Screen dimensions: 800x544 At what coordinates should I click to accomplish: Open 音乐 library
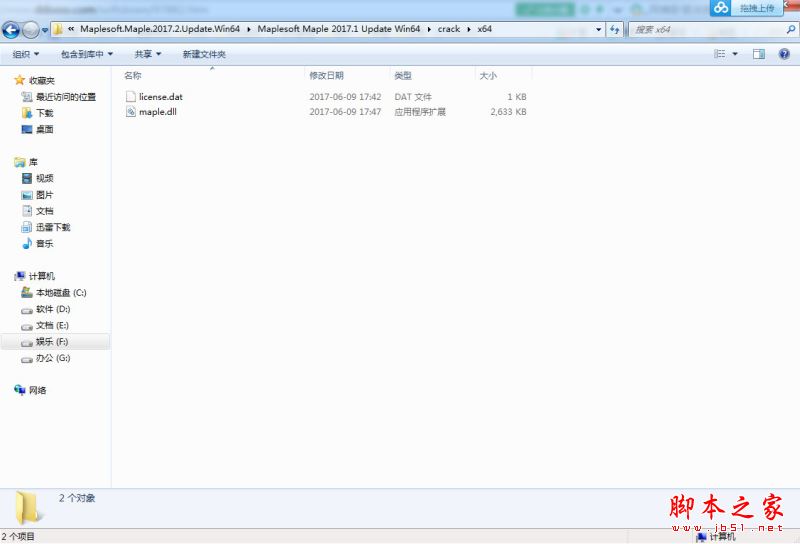pyautogui.click(x=44, y=243)
